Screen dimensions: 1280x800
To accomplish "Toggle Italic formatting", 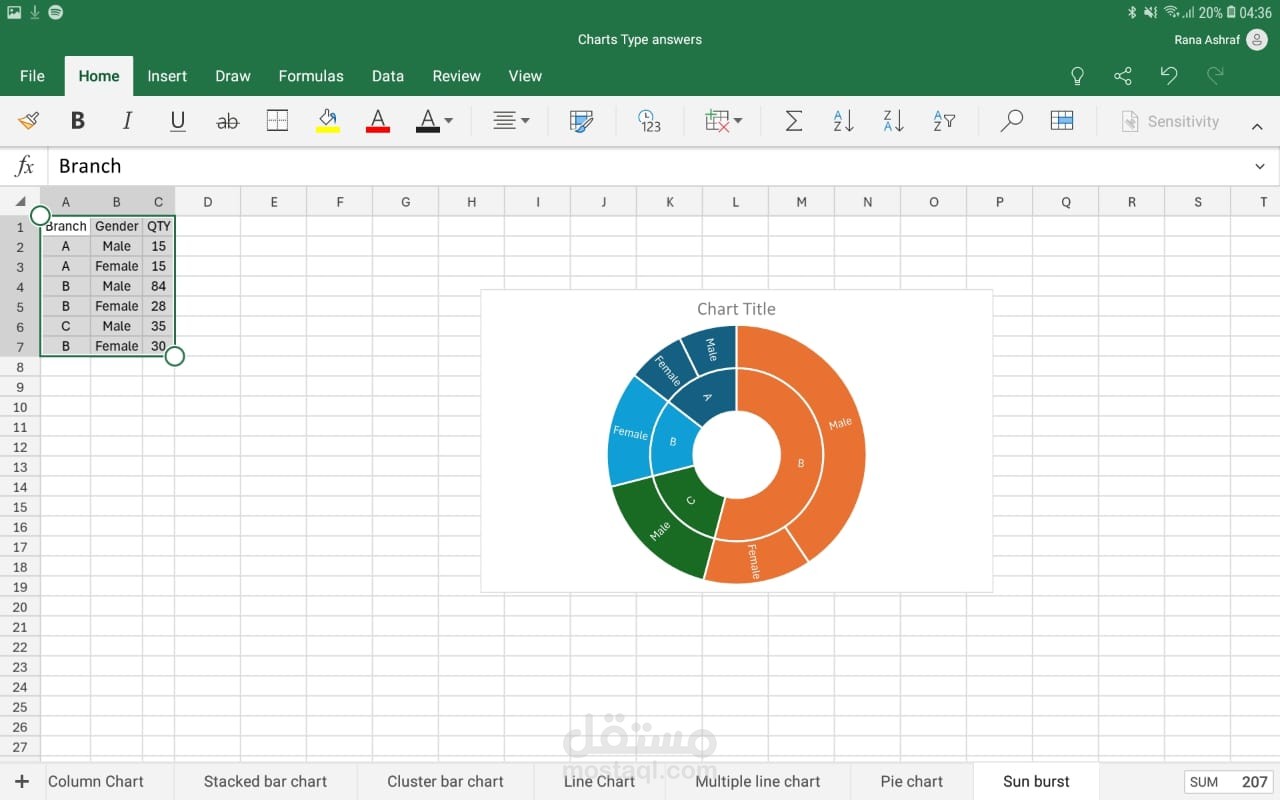I will (x=127, y=121).
